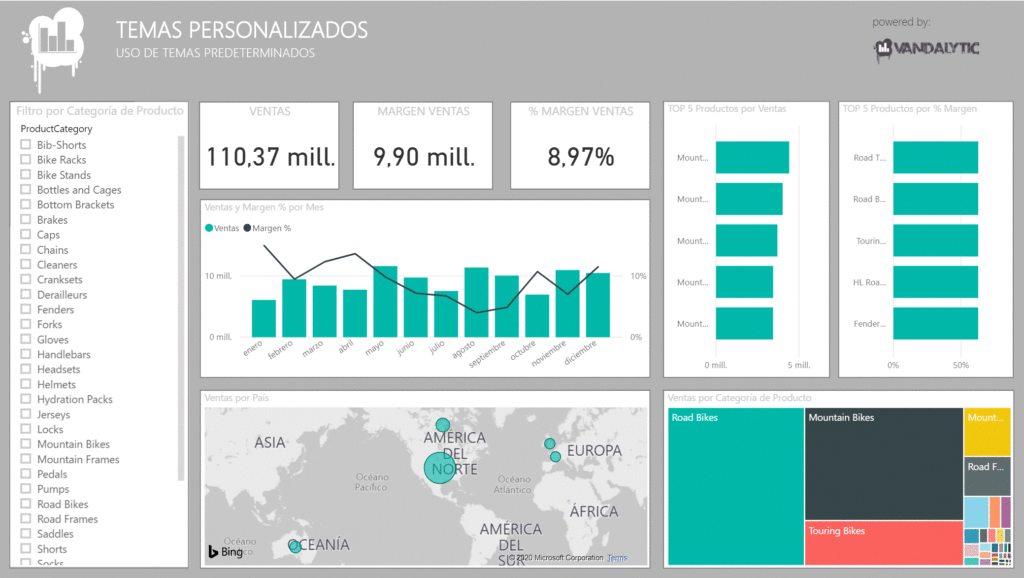
Task: Check the Bib-Shorts category checkbox
Action: pos(25,144)
